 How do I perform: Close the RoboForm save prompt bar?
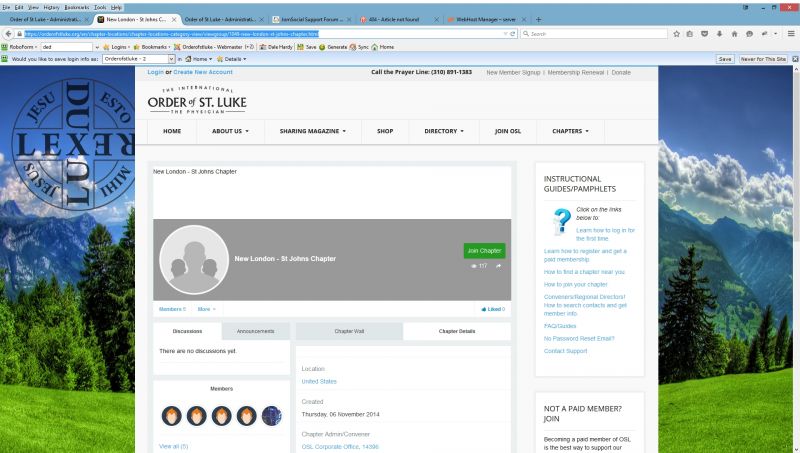click(x=795, y=59)
